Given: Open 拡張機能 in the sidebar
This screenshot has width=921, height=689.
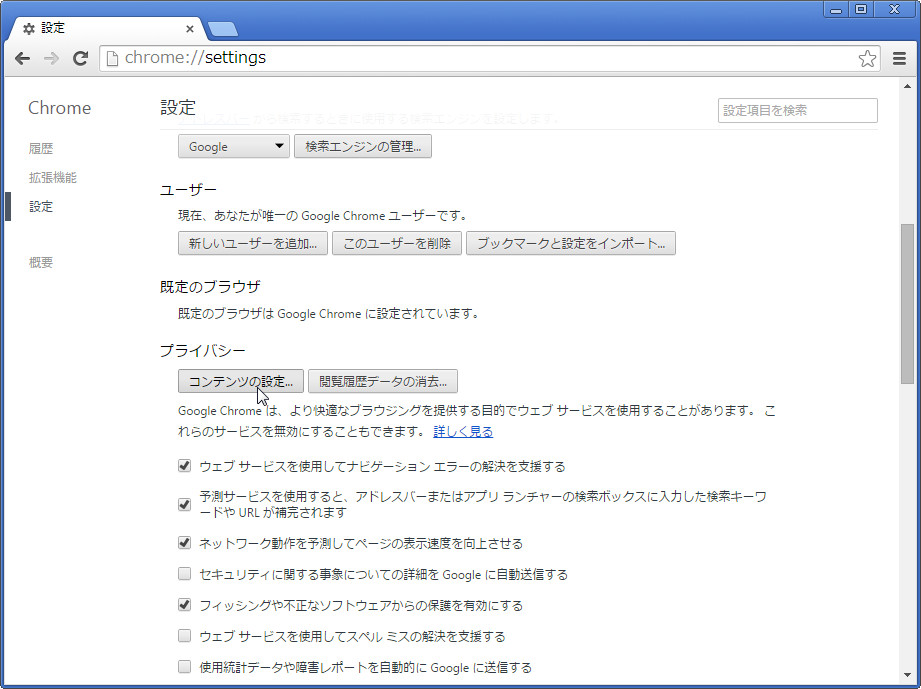Looking at the screenshot, I should point(52,177).
